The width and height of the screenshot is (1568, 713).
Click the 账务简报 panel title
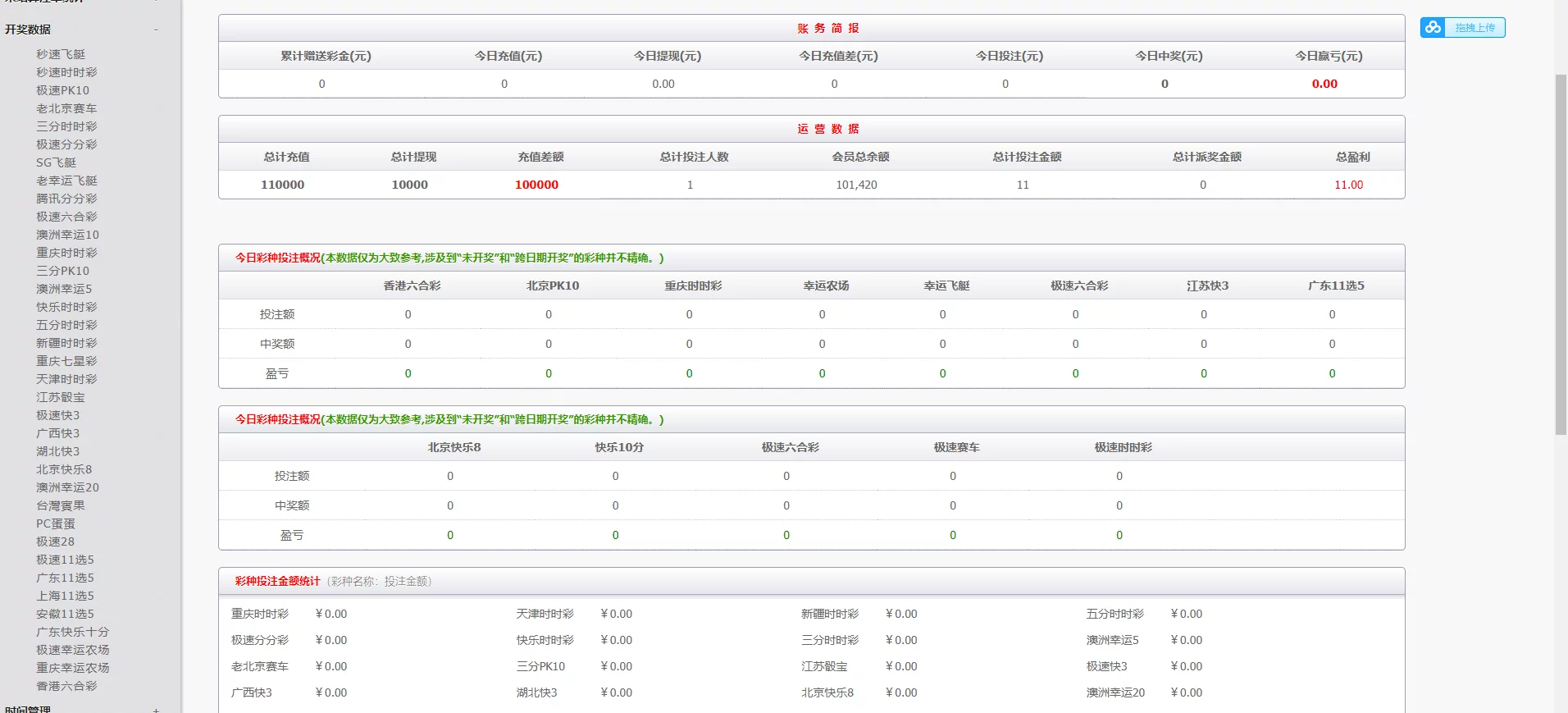point(827,28)
